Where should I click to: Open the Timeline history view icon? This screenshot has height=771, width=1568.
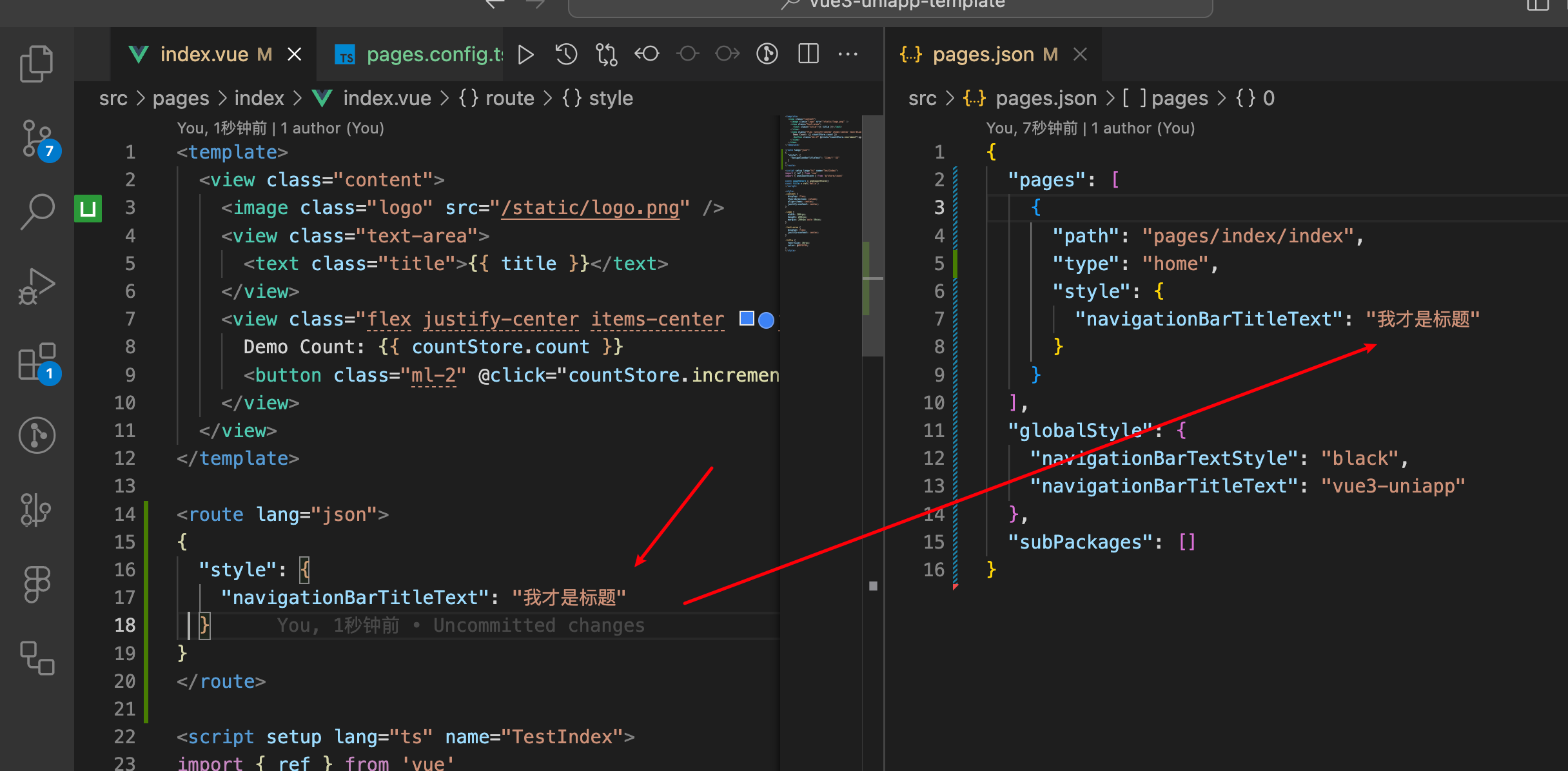(565, 54)
